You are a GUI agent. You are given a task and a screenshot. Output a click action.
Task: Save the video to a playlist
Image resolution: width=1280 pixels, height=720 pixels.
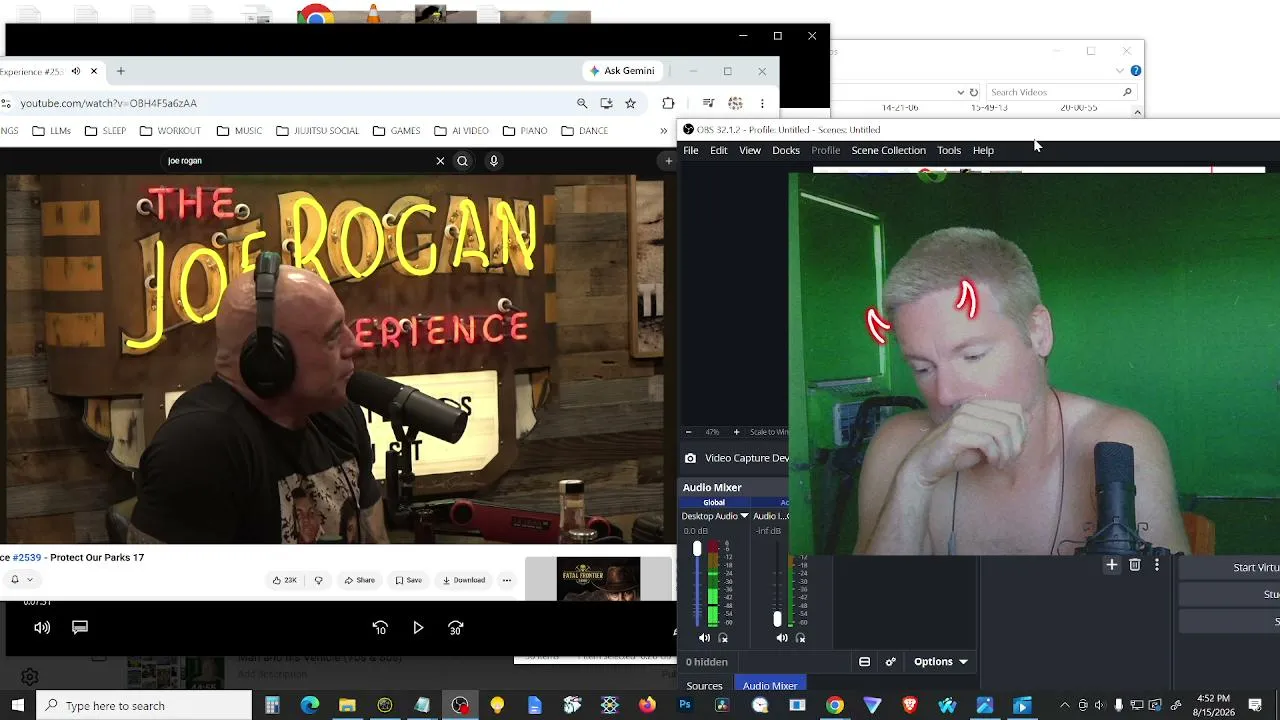click(408, 580)
